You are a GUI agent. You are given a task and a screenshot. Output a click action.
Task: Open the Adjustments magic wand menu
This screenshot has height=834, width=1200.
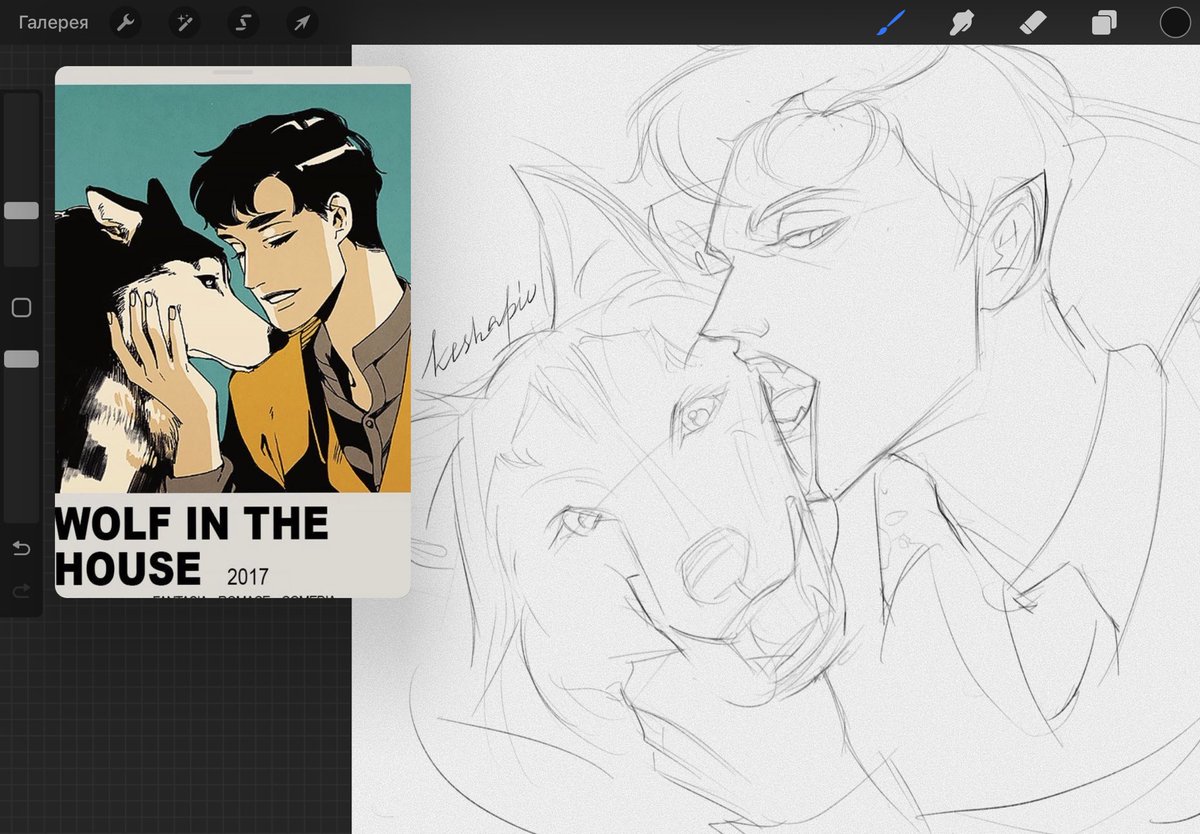[183, 22]
